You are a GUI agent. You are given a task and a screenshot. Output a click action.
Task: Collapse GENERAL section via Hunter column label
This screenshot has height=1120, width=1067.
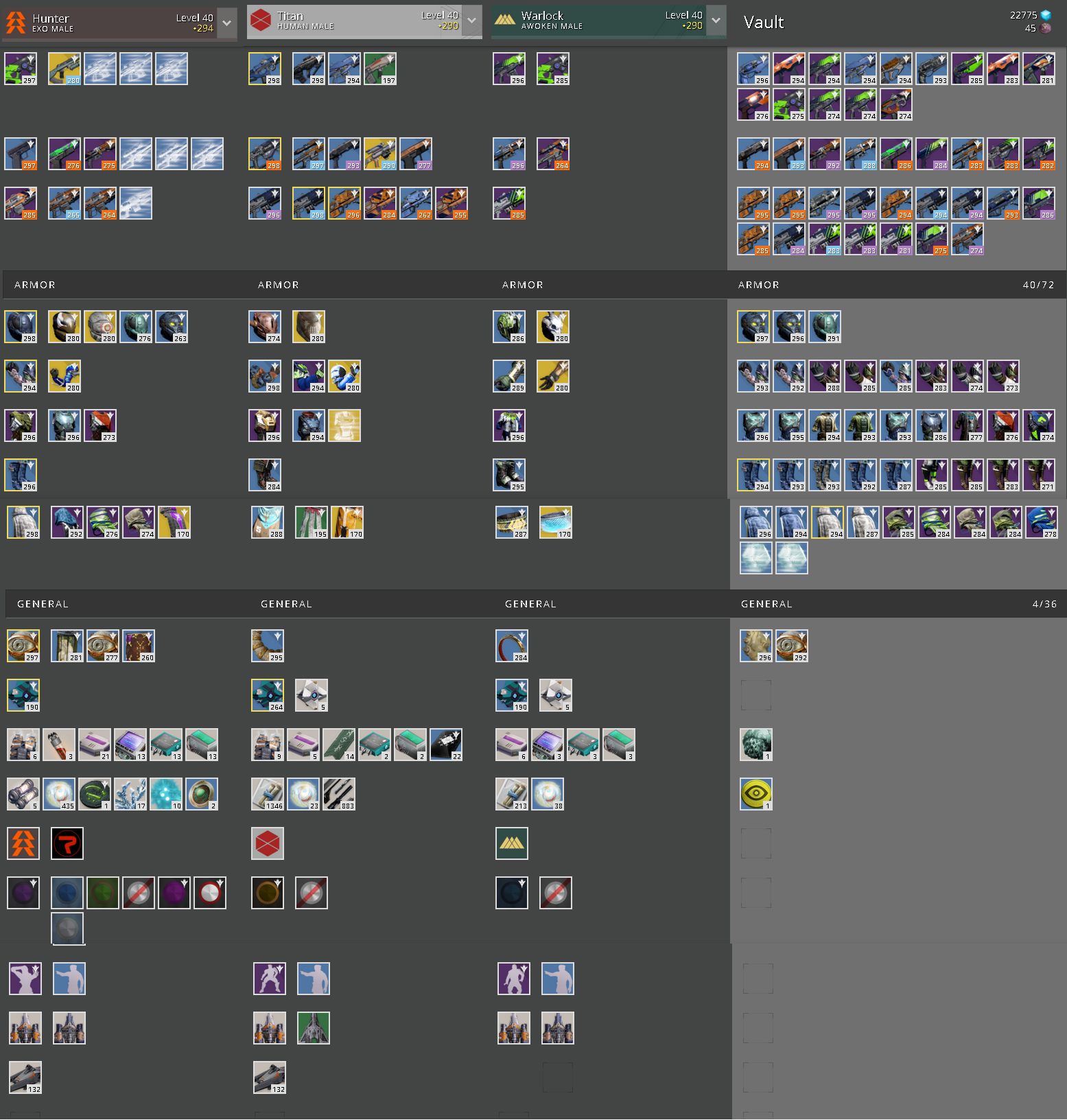pyautogui.click(x=43, y=604)
